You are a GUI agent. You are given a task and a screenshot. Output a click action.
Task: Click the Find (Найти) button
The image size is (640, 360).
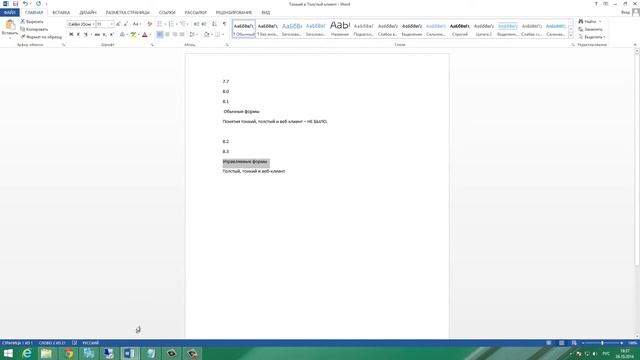587,21
